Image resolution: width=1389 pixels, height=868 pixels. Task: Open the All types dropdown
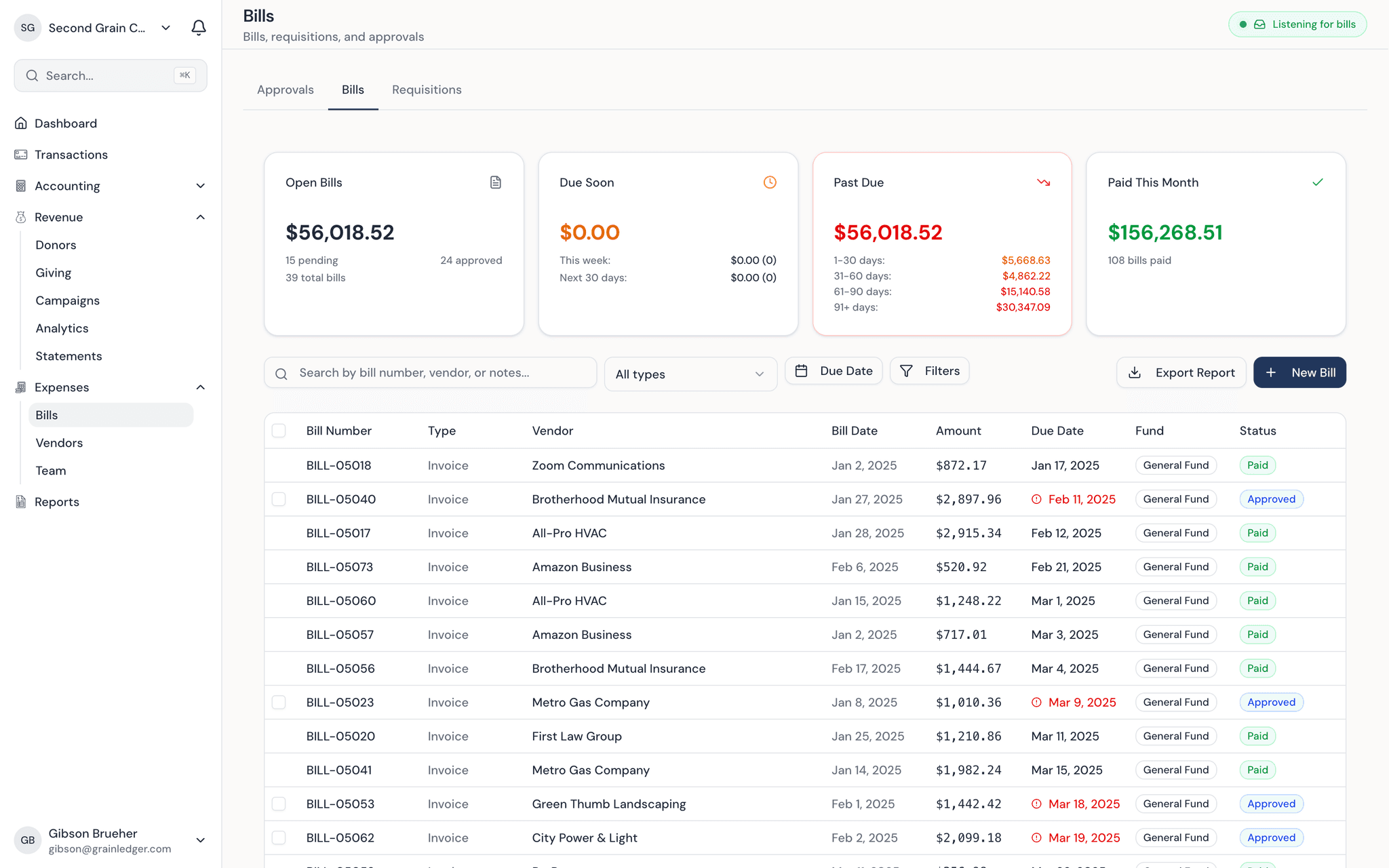(690, 374)
